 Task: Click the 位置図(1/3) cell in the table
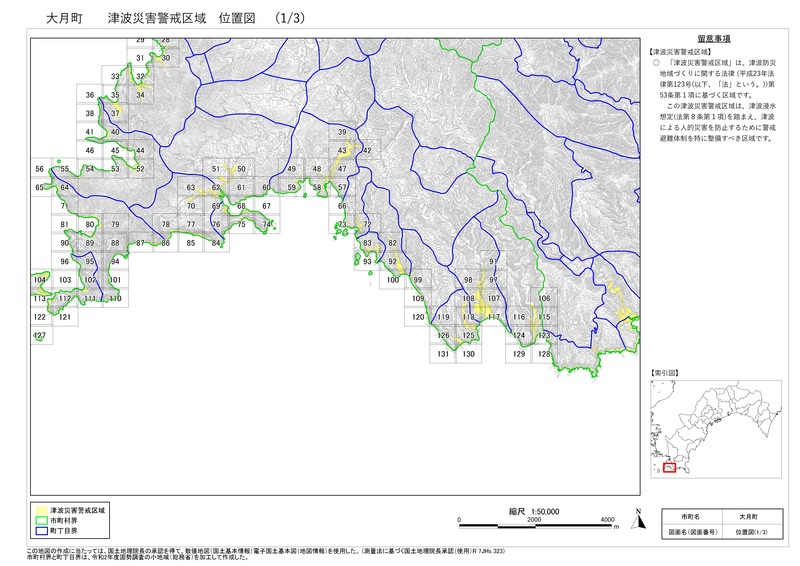pyautogui.click(x=748, y=534)
